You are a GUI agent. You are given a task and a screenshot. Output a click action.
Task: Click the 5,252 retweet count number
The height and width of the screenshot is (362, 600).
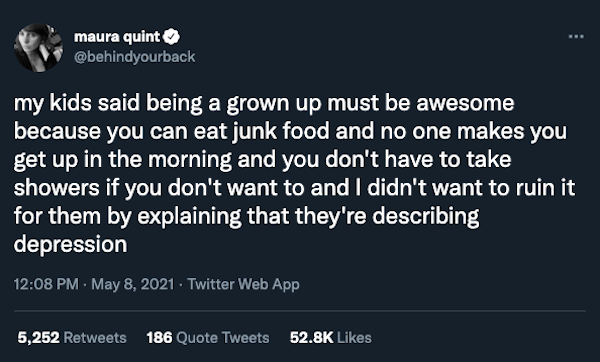pos(38,338)
